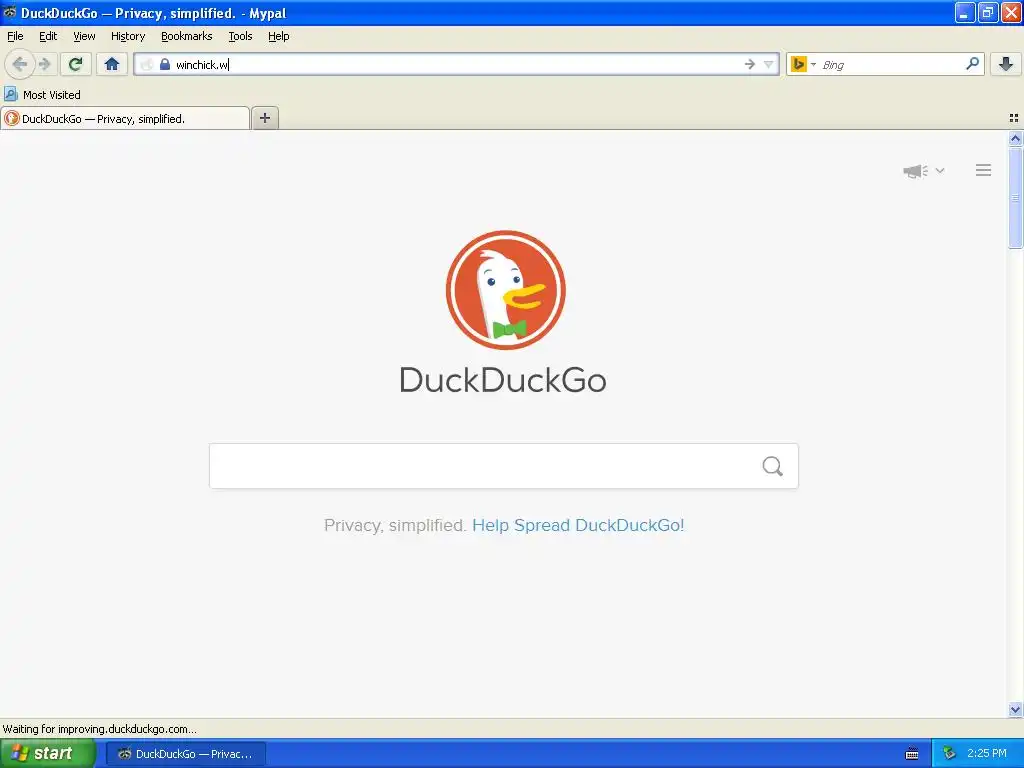Open the address bar history dropdown
The height and width of the screenshot is (768, 1024).
(x=769, y=64)
